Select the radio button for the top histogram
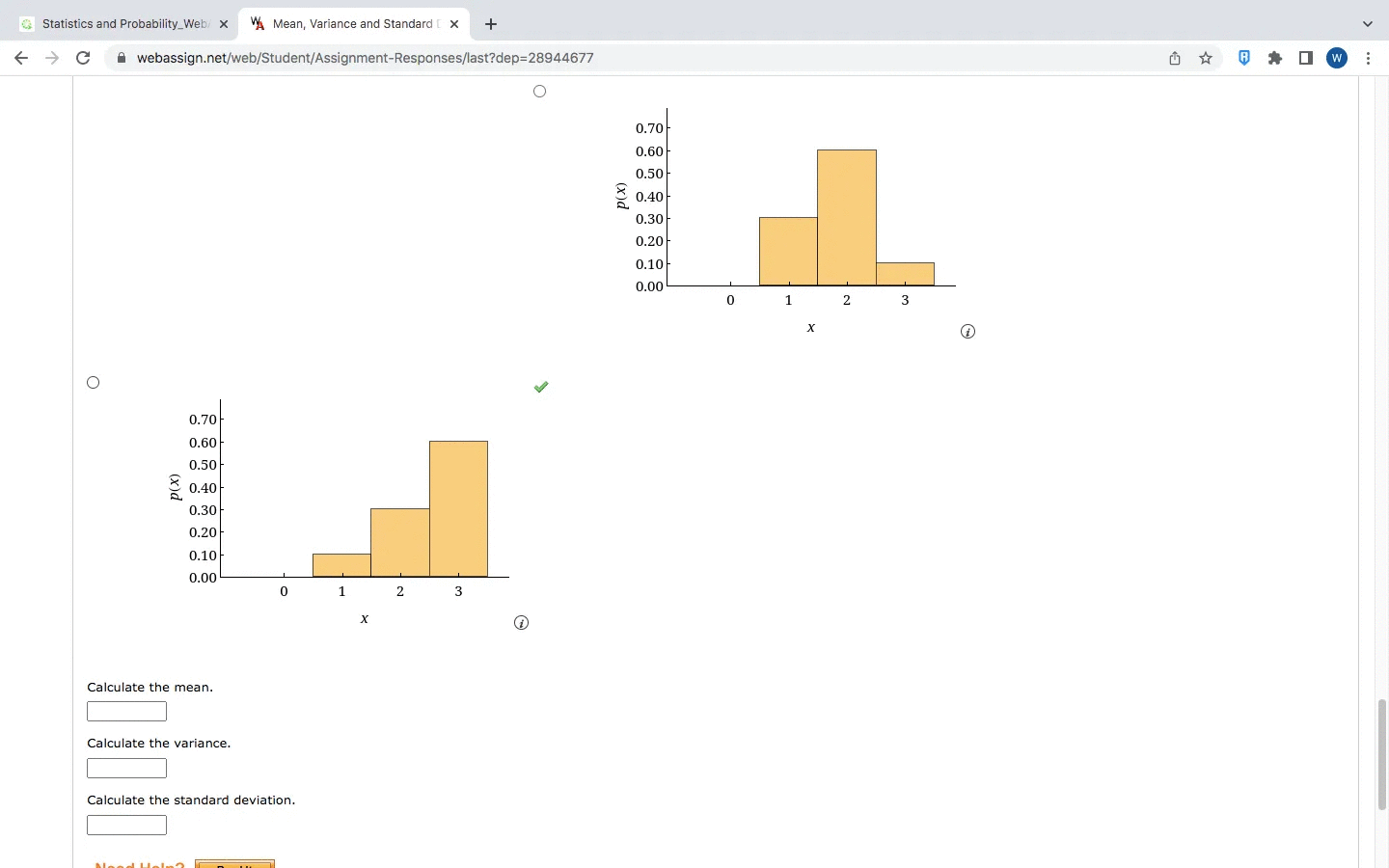Viewport: 1389px width, 868px height. 539,91
